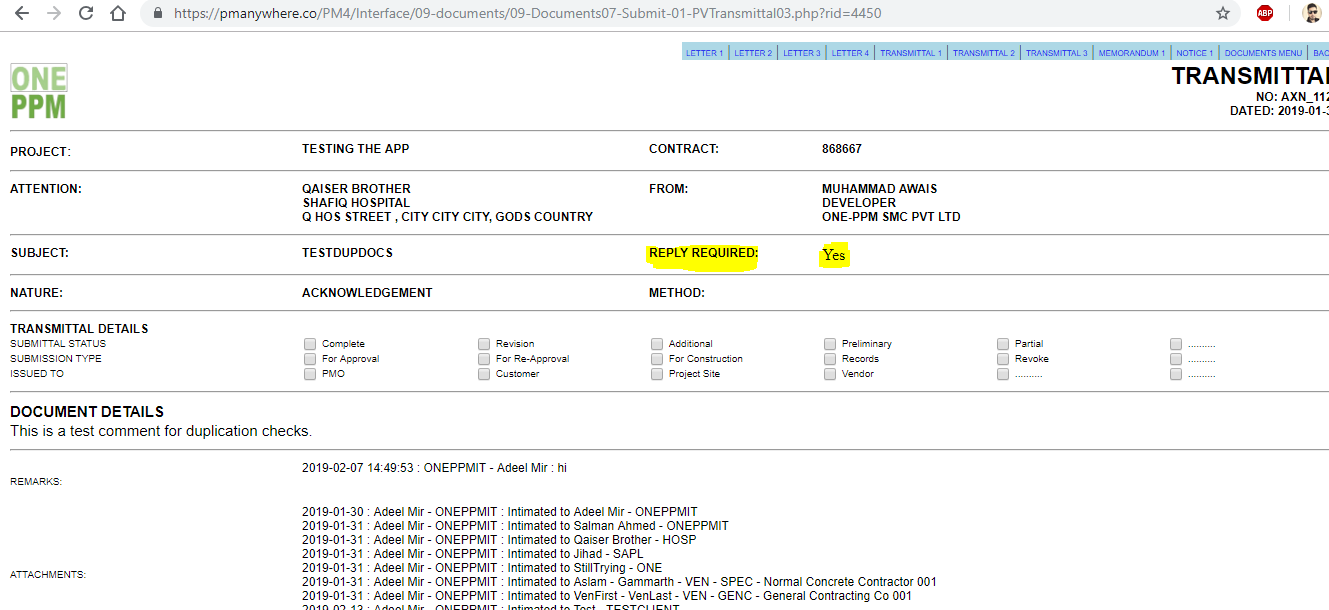Screen dimensions: 1329x610
Task: Enable the For Approval checkbox
Action: tap(310, 359)
